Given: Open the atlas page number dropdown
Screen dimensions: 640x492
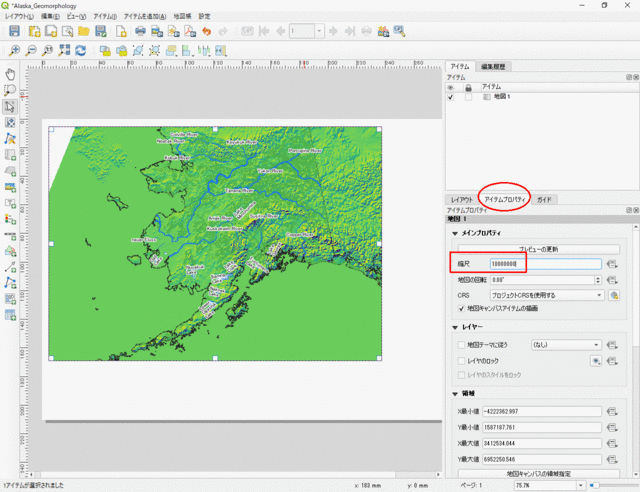Looking at the screenshot, I should (x=319, y=31).
